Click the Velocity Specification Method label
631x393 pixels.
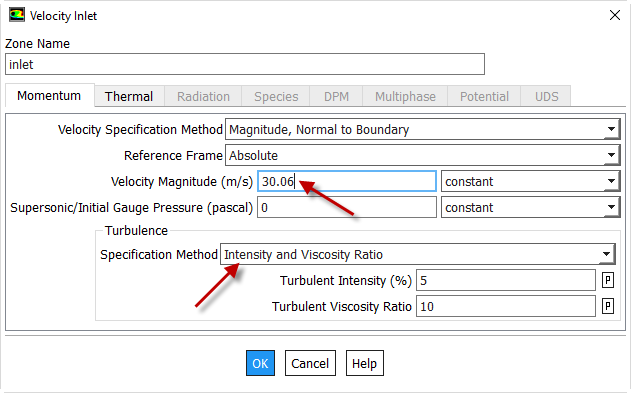(140, 130)
